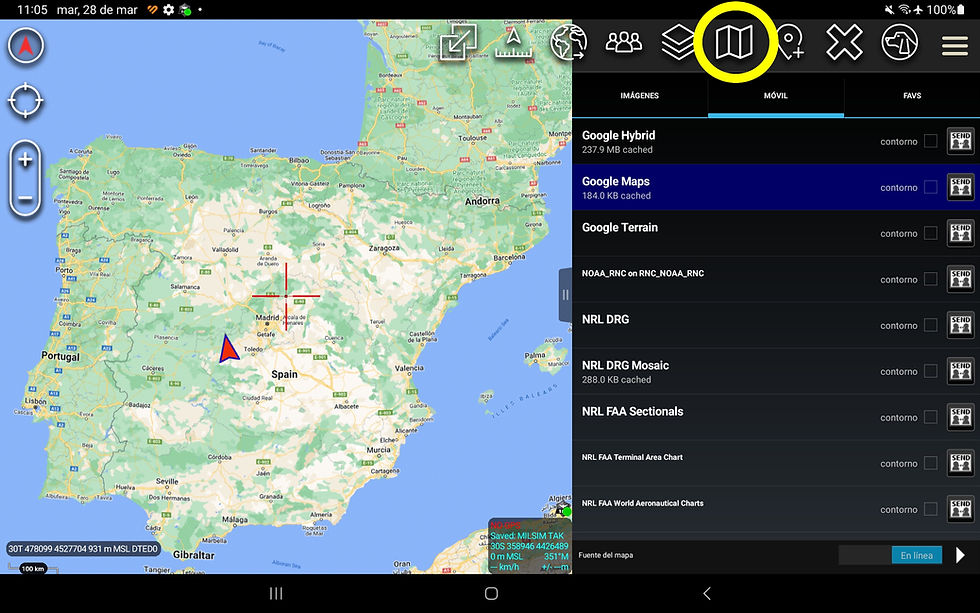The width and height of the screenshot is (980, 613).
Task: Select NRL FAA Terminal Area Chart
Action: click(x=776, y=463)
